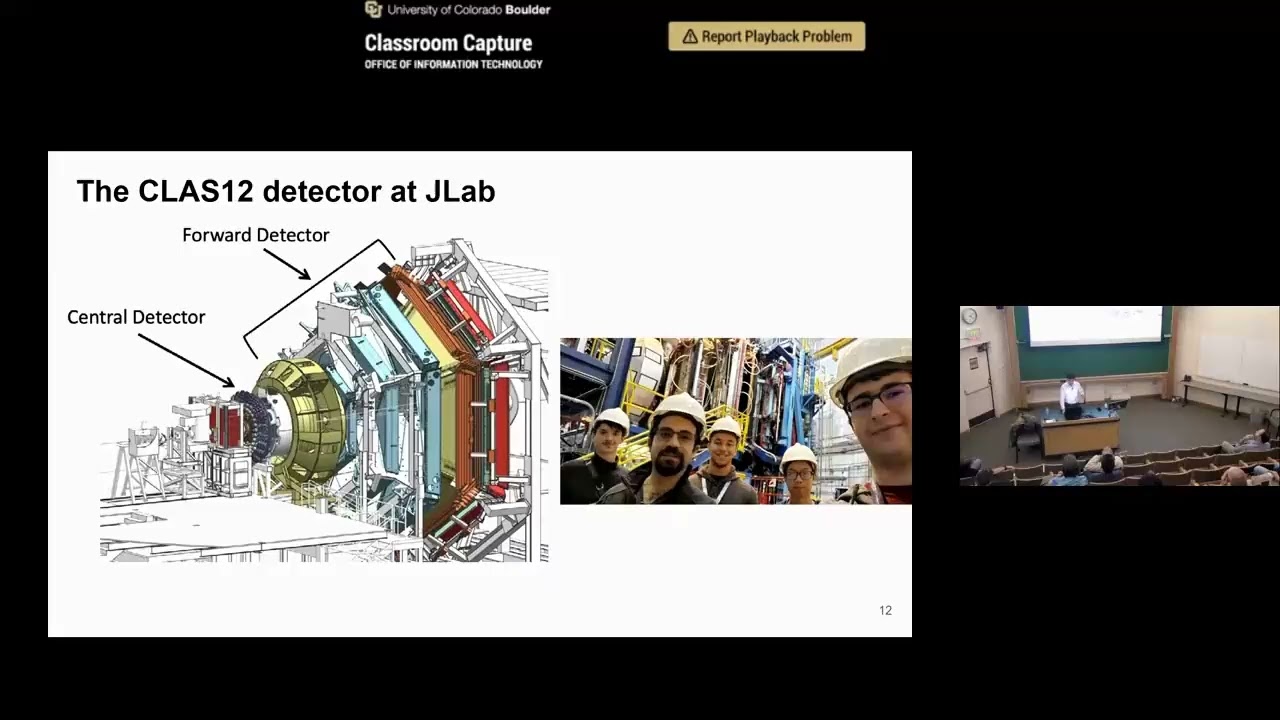Click the warning triangle icon in Report button
Image resolution: width=1280 pixels, height=720 pixels.
tap(689, 37)
